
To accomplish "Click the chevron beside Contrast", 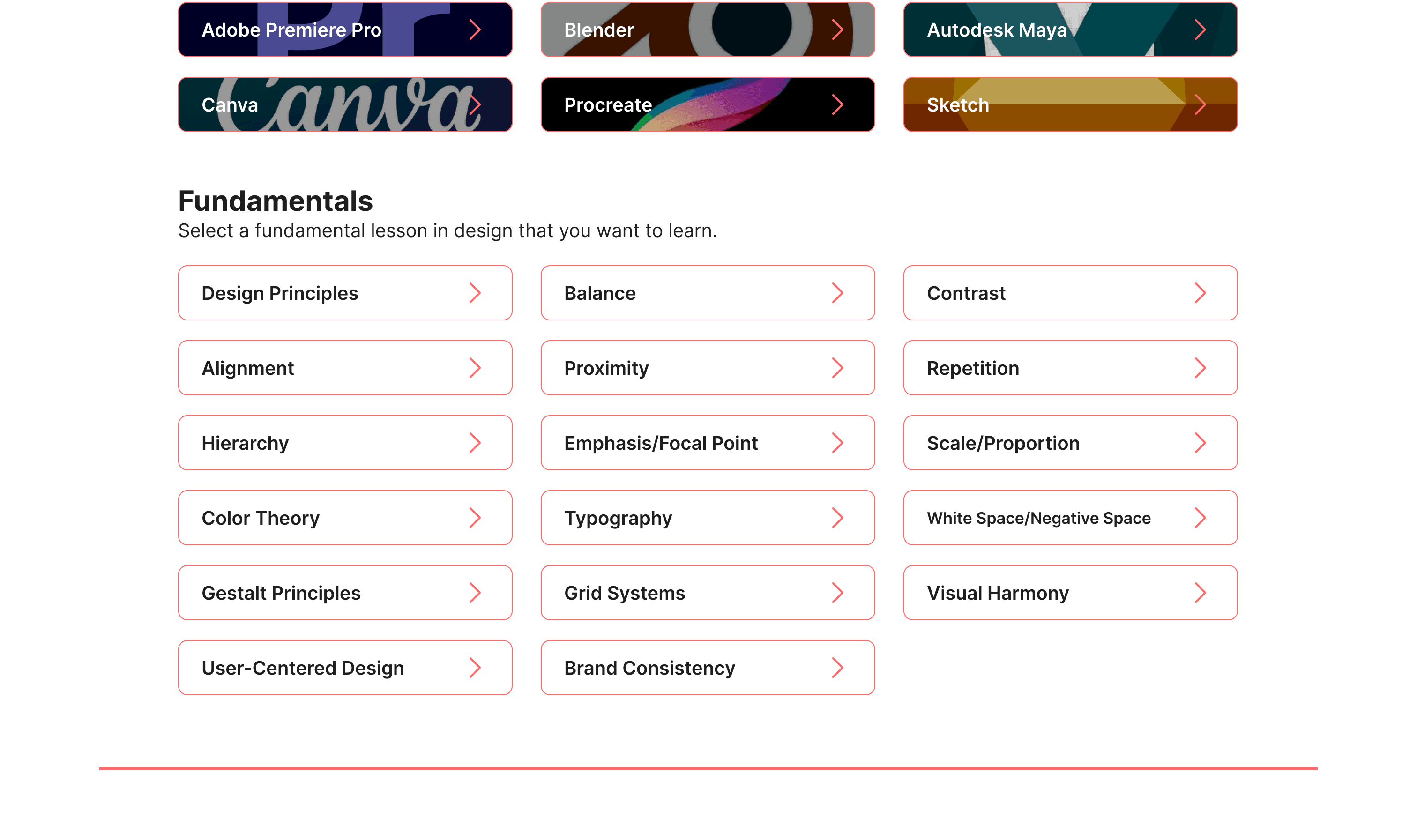I will [x=1200, y=293].
